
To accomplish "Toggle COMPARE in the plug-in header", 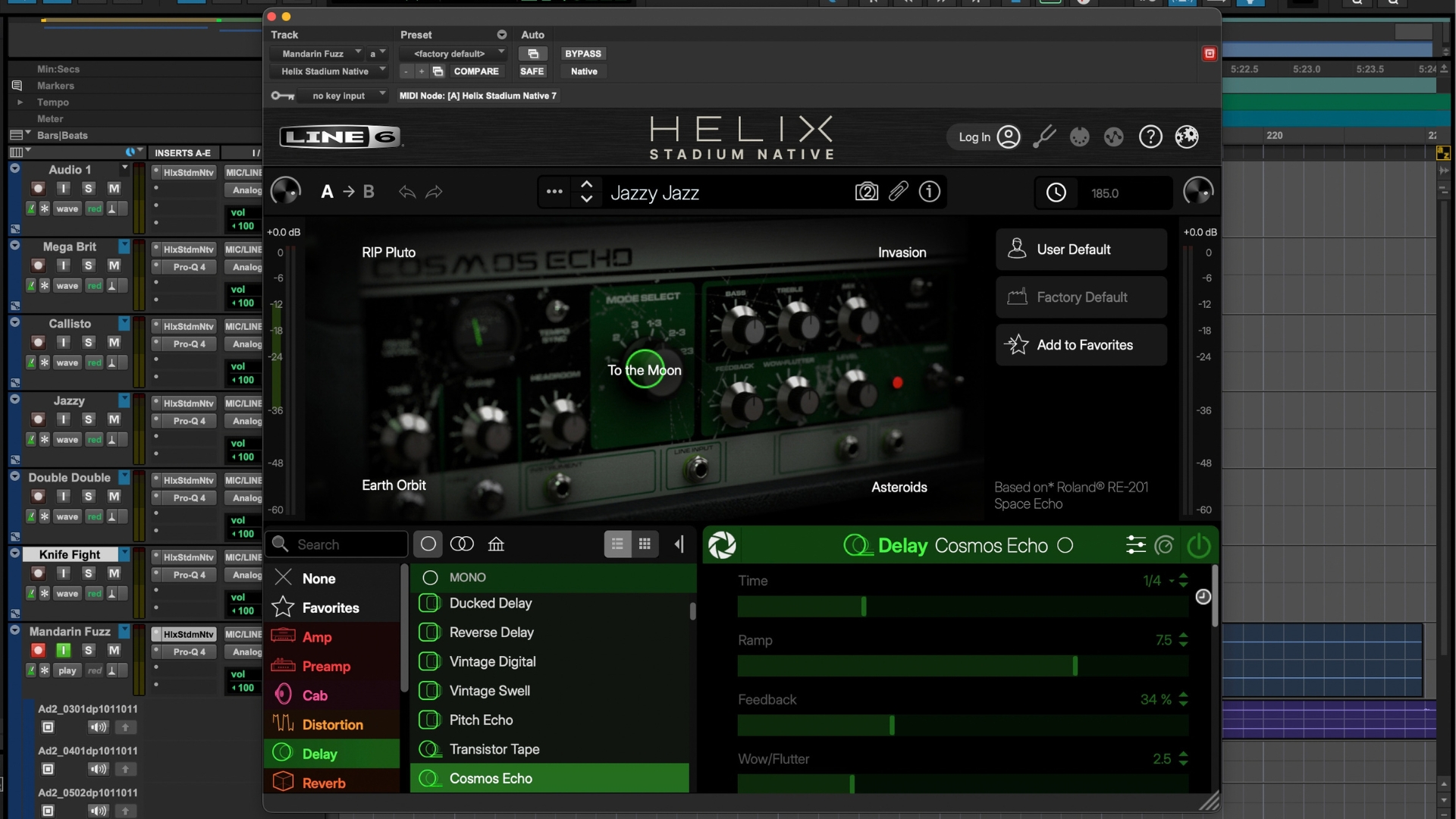I will pos(476,71).
